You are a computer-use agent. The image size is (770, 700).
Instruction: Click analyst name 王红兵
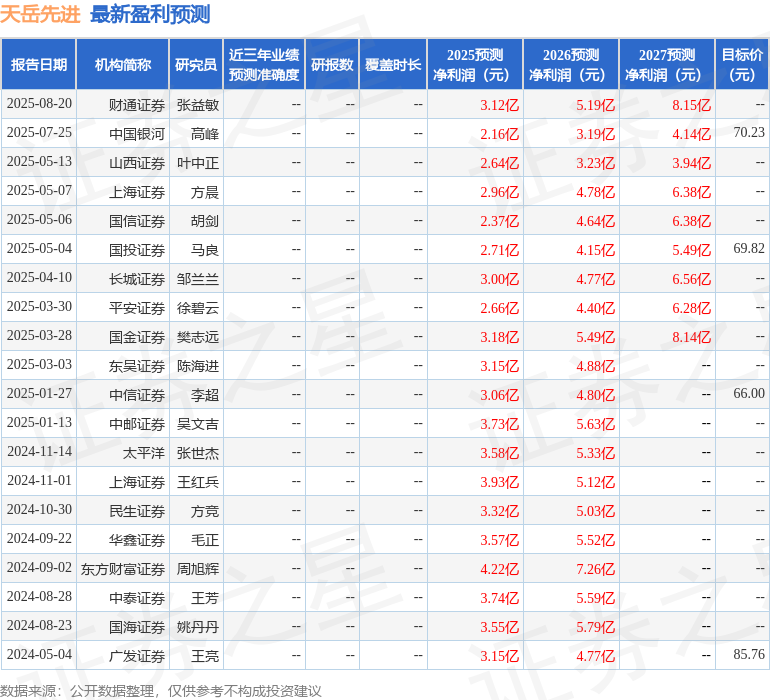tap(197, 482)
